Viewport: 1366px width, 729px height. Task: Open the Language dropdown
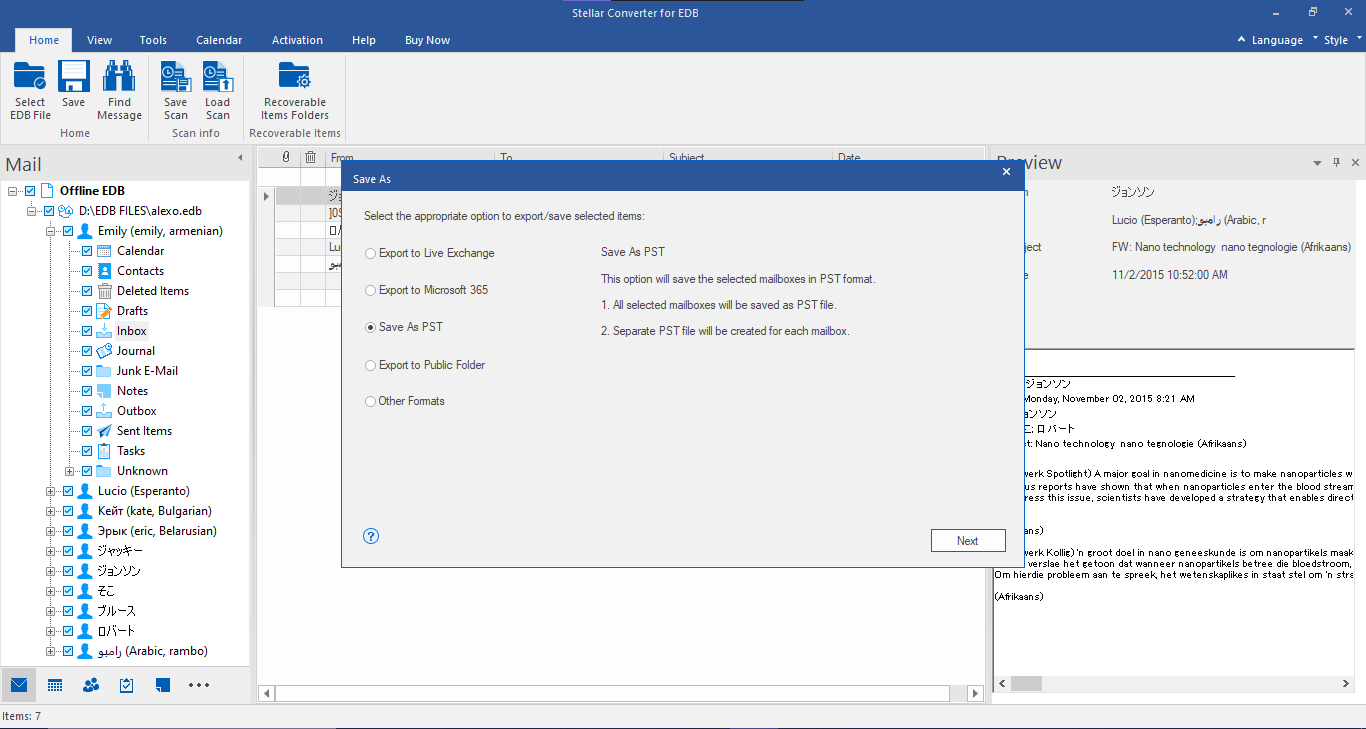point(1277,40)
